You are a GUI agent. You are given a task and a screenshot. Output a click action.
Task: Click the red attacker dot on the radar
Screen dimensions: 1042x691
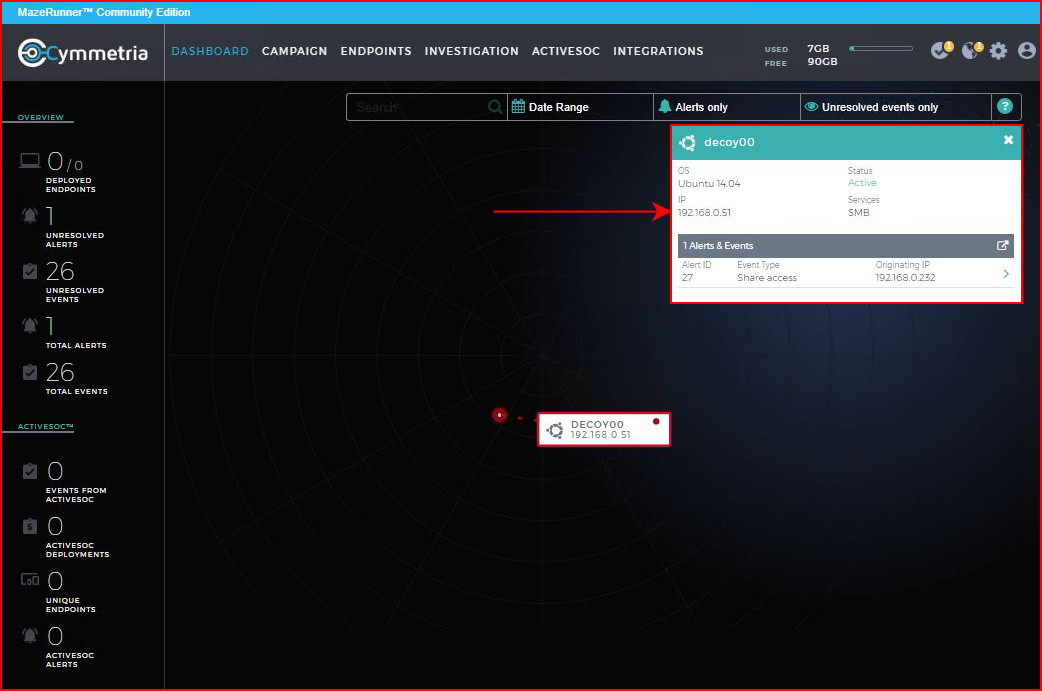(499, 415)
